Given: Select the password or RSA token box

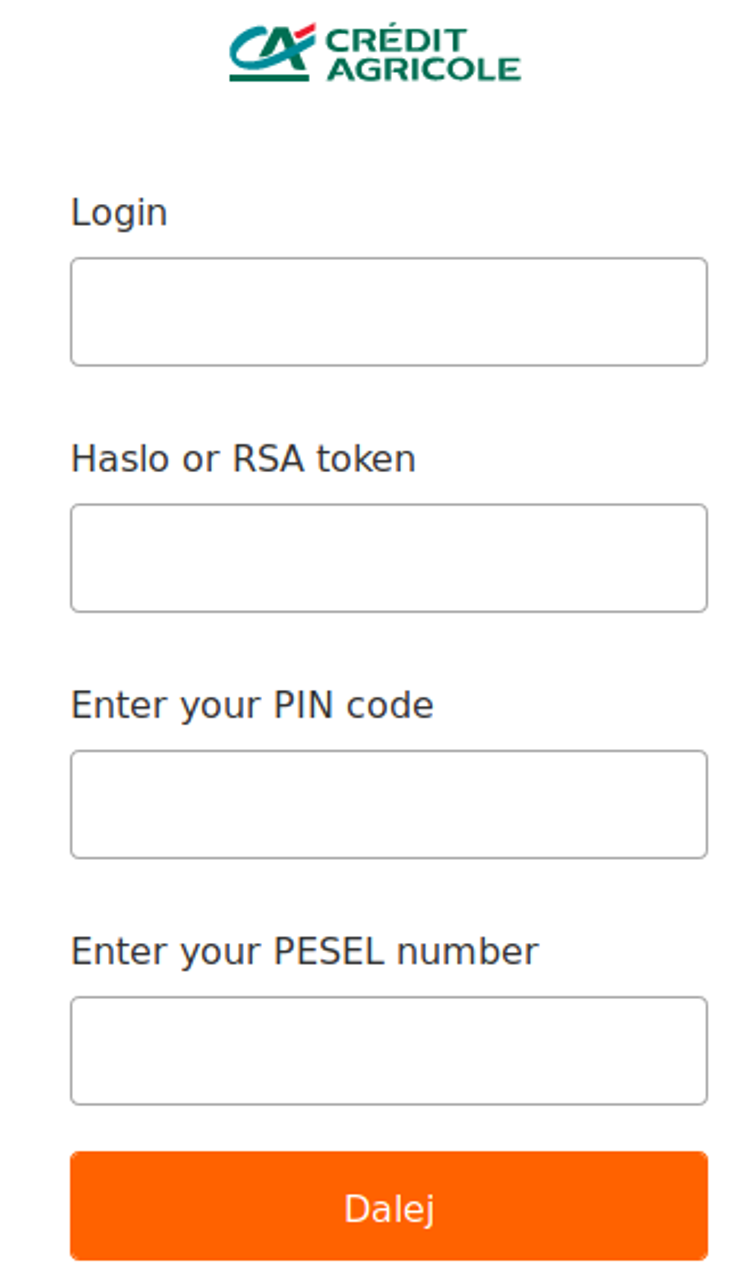Looking at the screenshot, I should pyautogui.click(x=388, y=558).
